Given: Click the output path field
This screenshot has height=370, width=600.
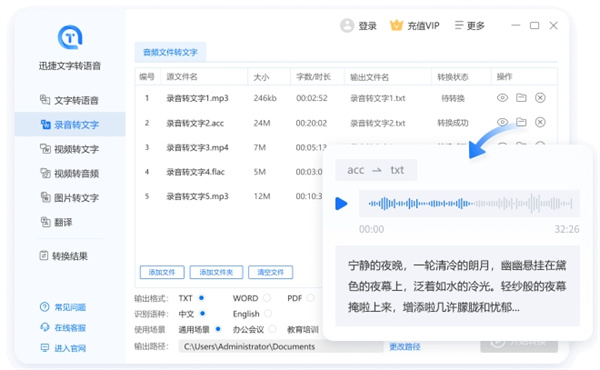Looking at the screenshot, I should coord(281,347).
